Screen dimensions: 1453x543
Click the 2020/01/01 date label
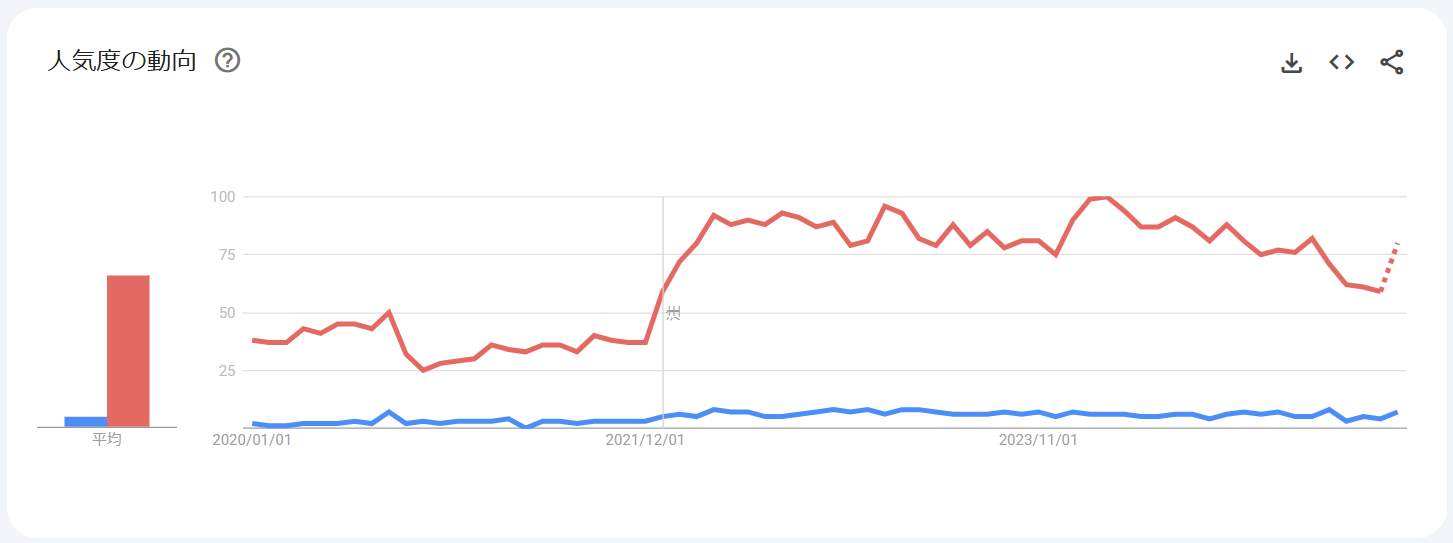pos(252,440)
